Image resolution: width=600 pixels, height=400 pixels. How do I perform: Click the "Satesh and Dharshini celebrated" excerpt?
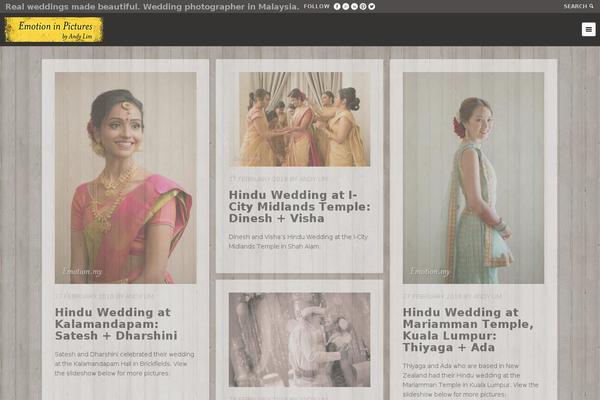point(124,364)
